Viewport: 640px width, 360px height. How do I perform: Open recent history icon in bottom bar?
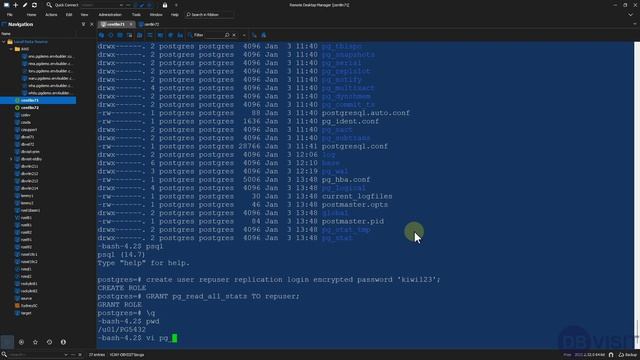click(x=49, y=342)
